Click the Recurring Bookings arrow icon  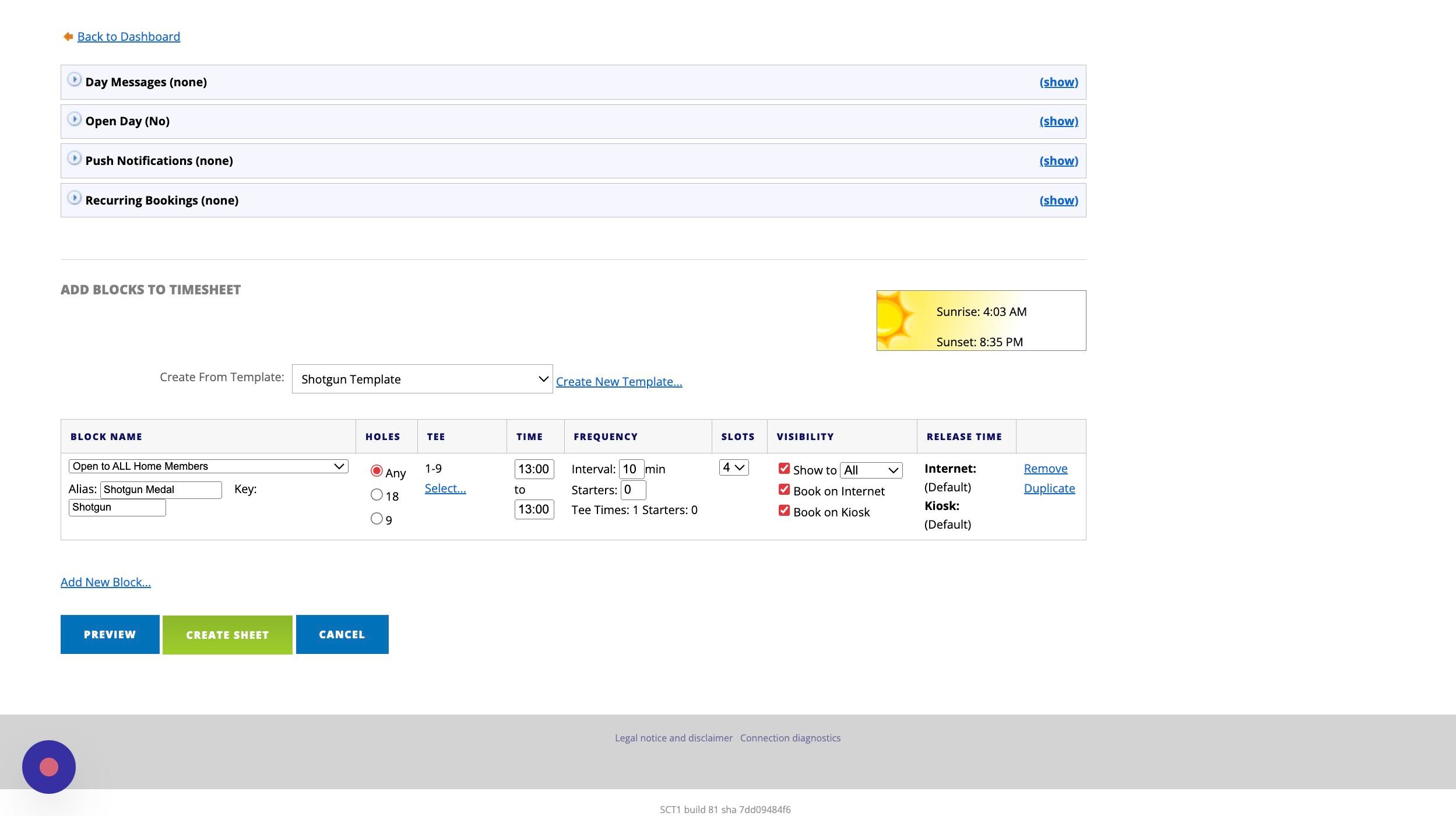tap(74, 198)
